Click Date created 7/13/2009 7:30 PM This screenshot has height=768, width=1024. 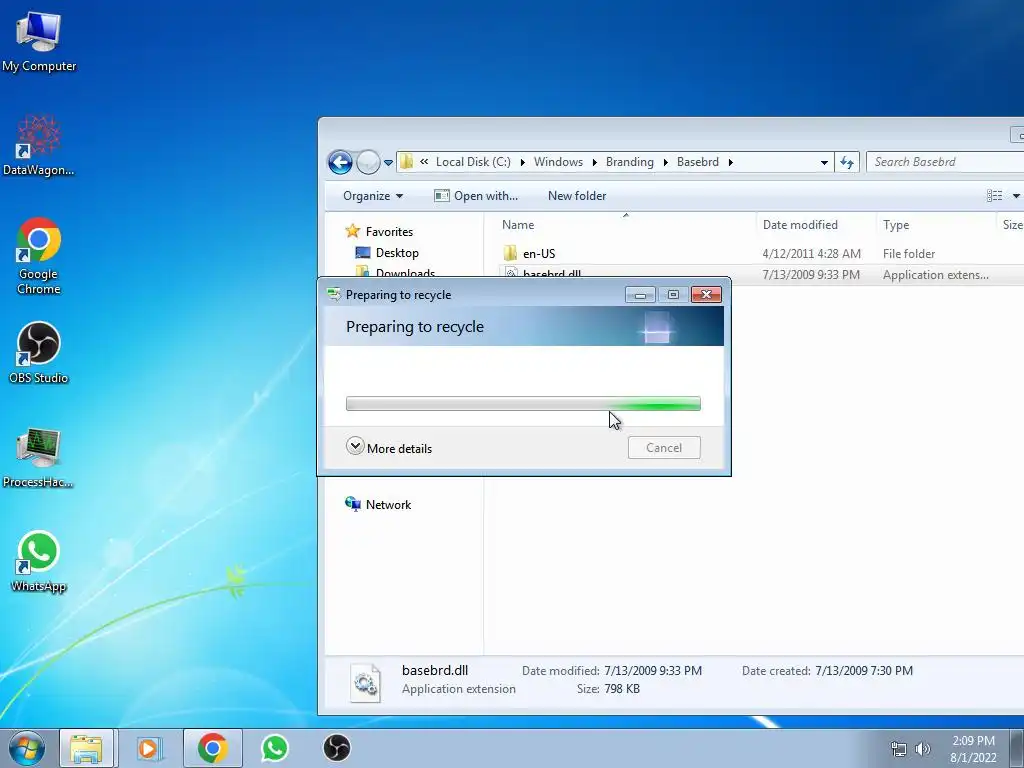(827, 671)
